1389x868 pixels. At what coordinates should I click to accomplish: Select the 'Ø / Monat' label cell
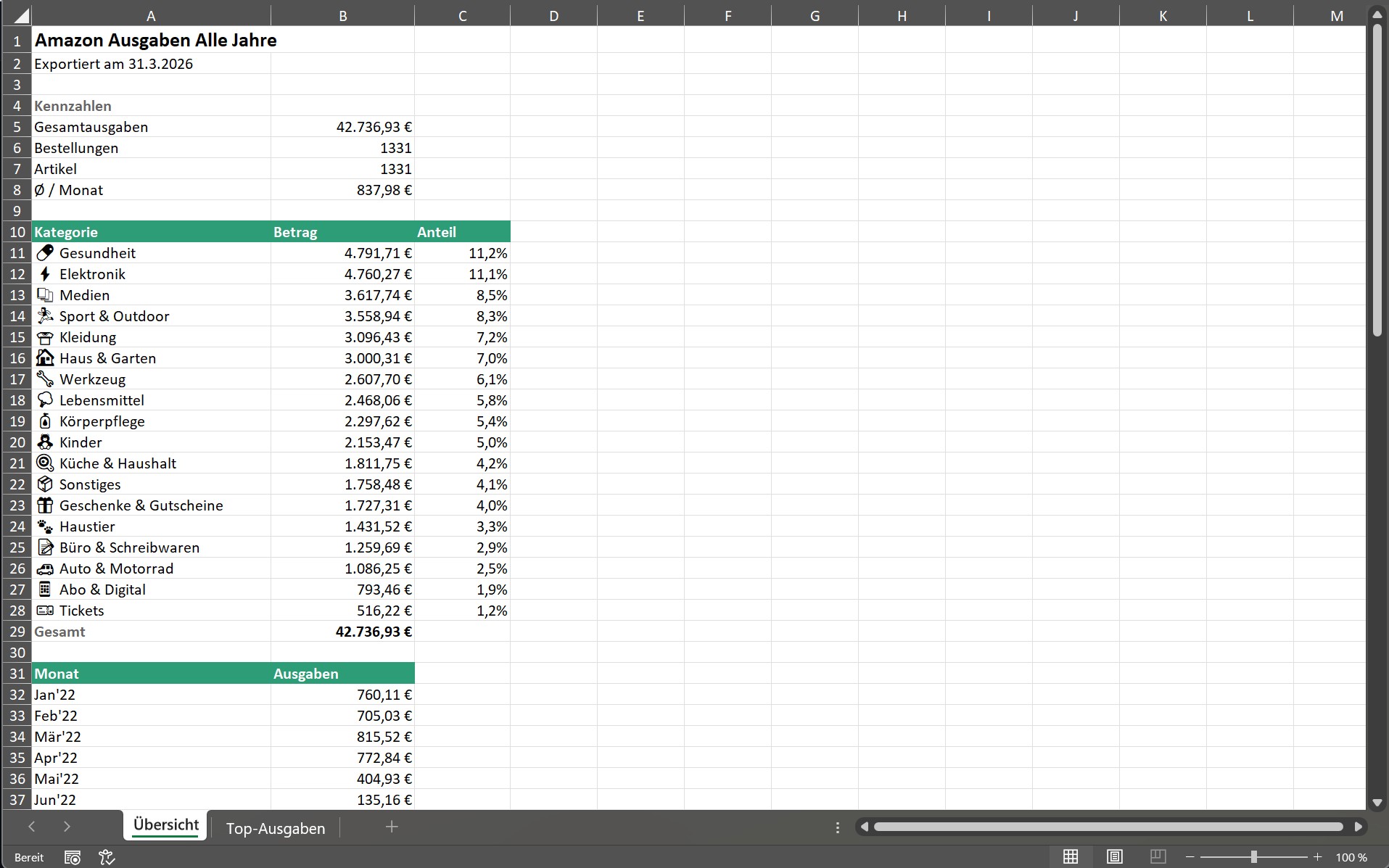click(x=151, y=190)
